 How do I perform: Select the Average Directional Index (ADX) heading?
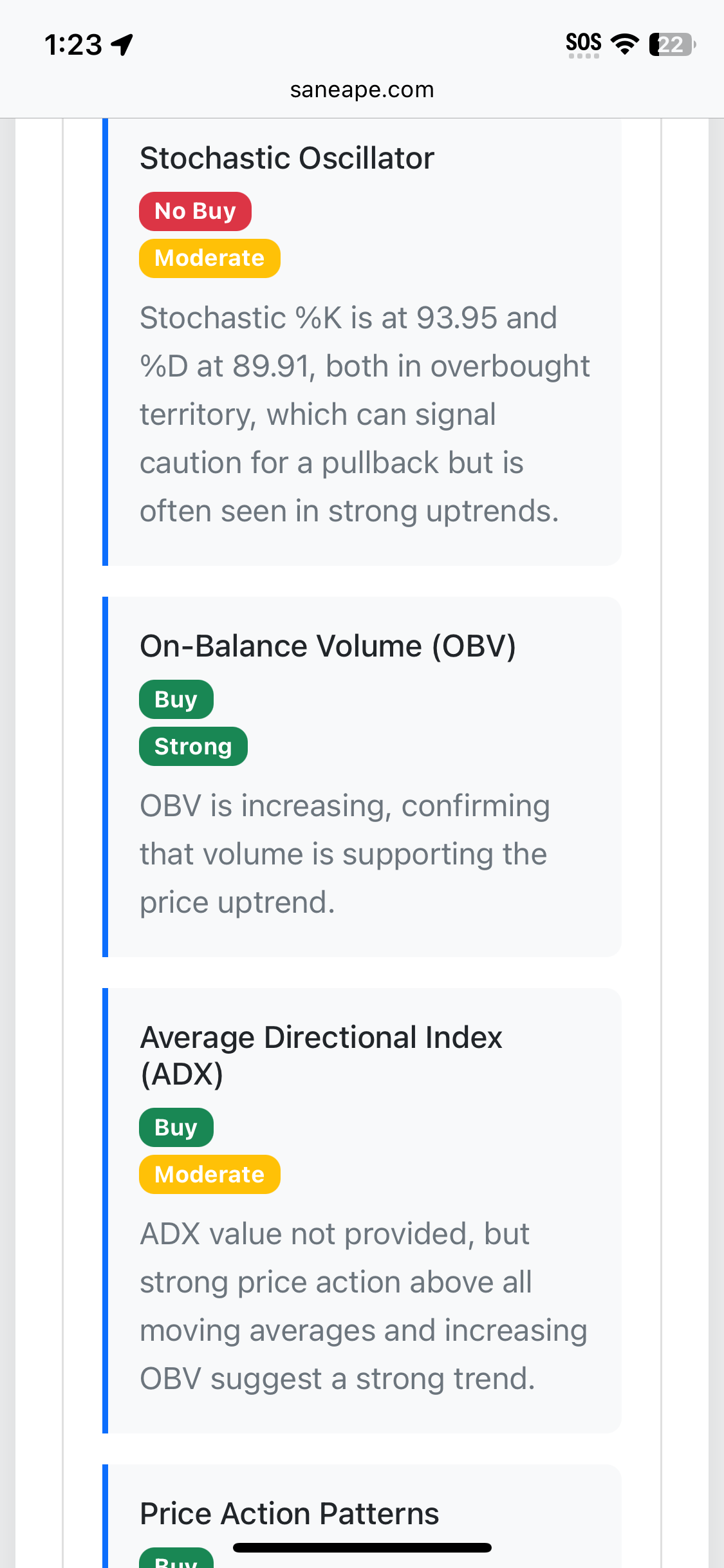[321, 1056]
